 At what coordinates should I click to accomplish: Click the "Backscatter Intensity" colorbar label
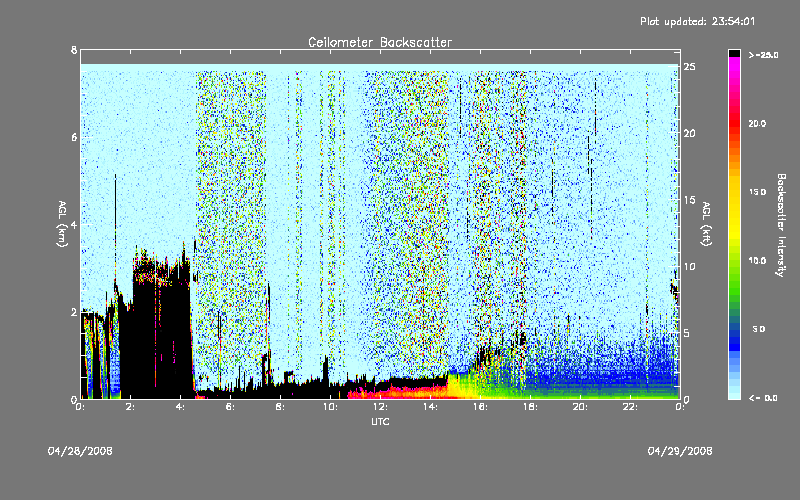pos(781,225)
